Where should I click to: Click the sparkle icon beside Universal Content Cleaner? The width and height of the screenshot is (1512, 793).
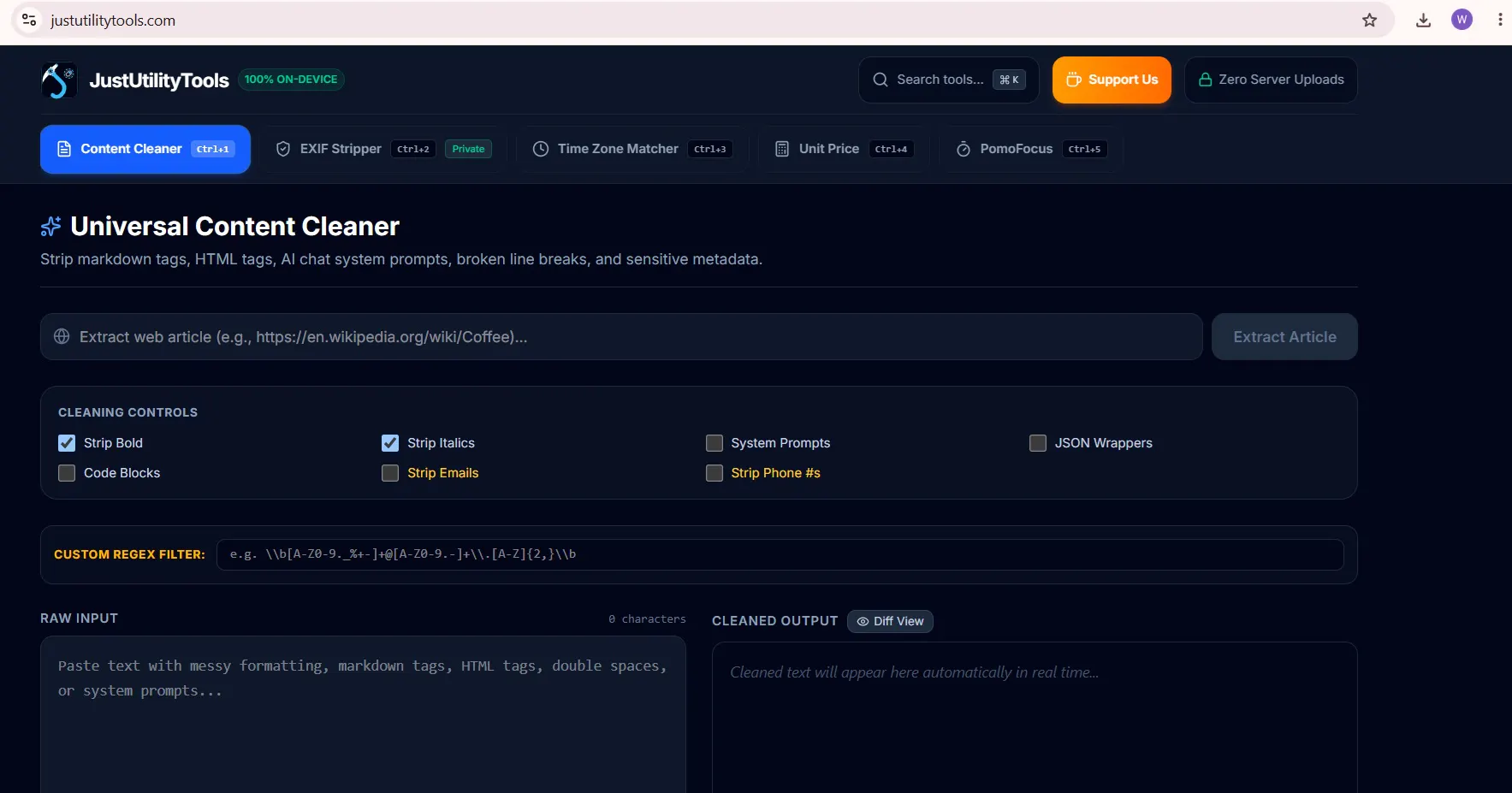point(51,226)
